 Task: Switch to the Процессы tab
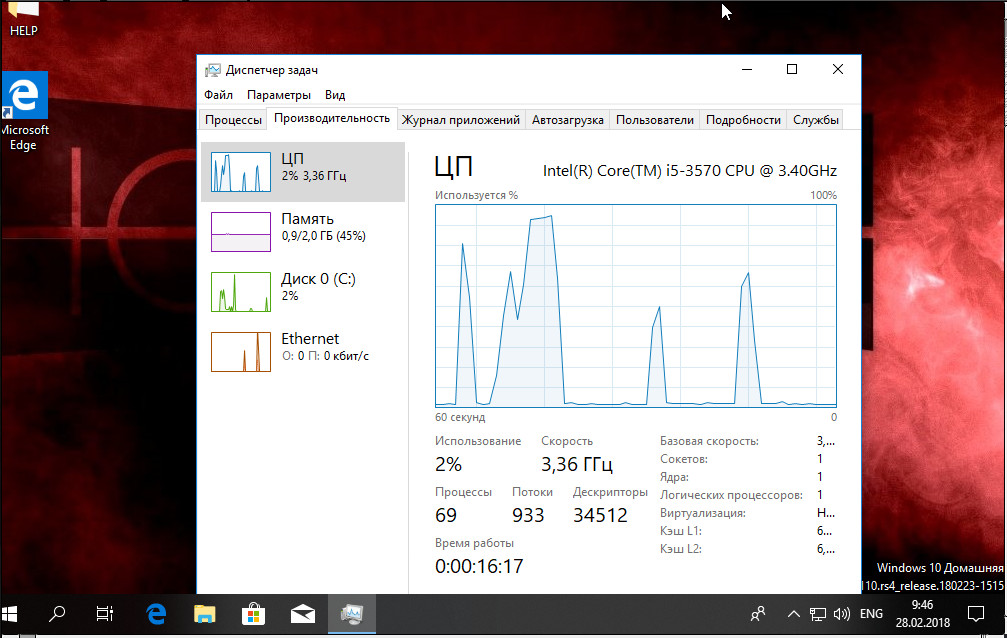click(x=233, y=120)
